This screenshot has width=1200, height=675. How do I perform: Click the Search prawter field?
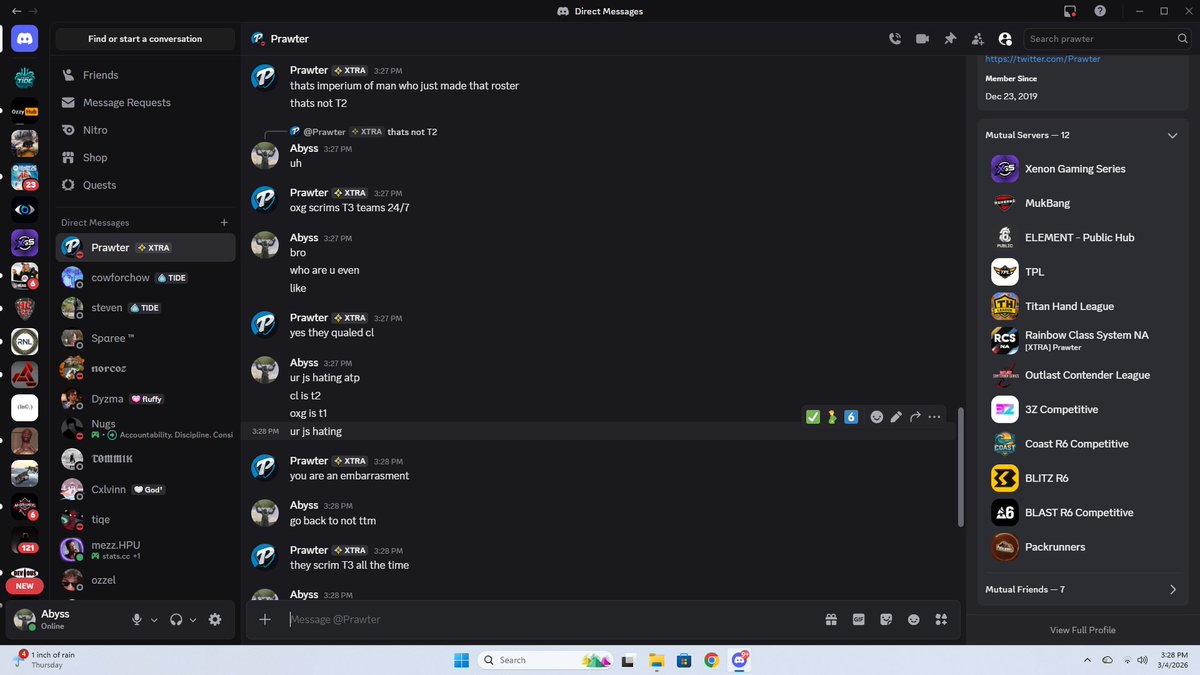(x=1107, y=39)
